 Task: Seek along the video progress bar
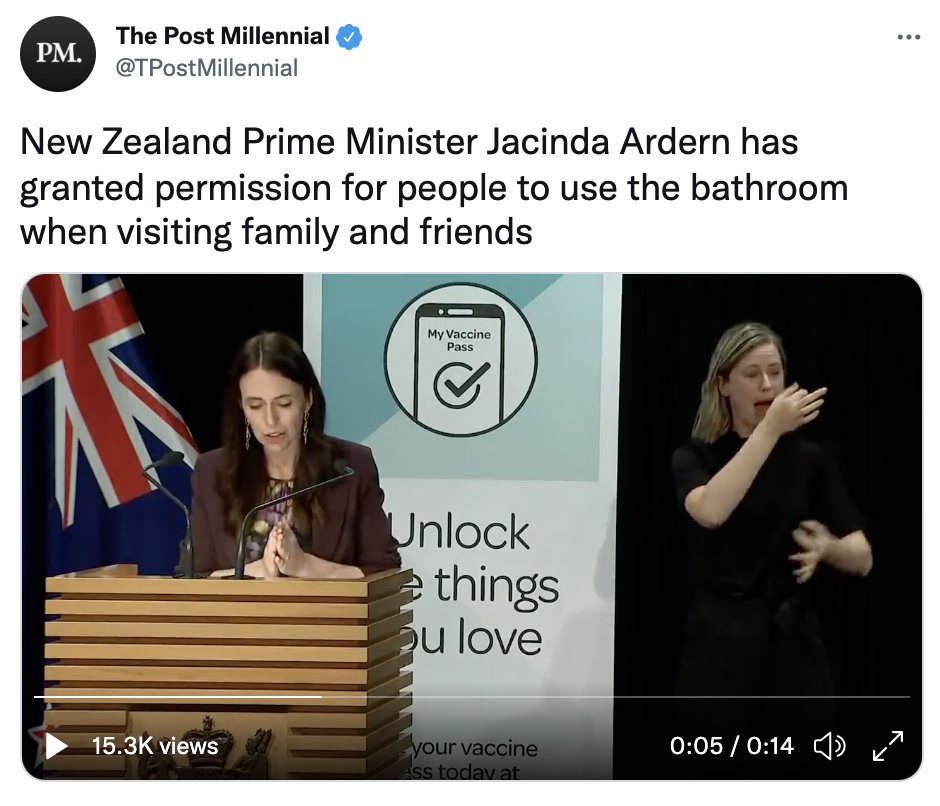point(472,697)
